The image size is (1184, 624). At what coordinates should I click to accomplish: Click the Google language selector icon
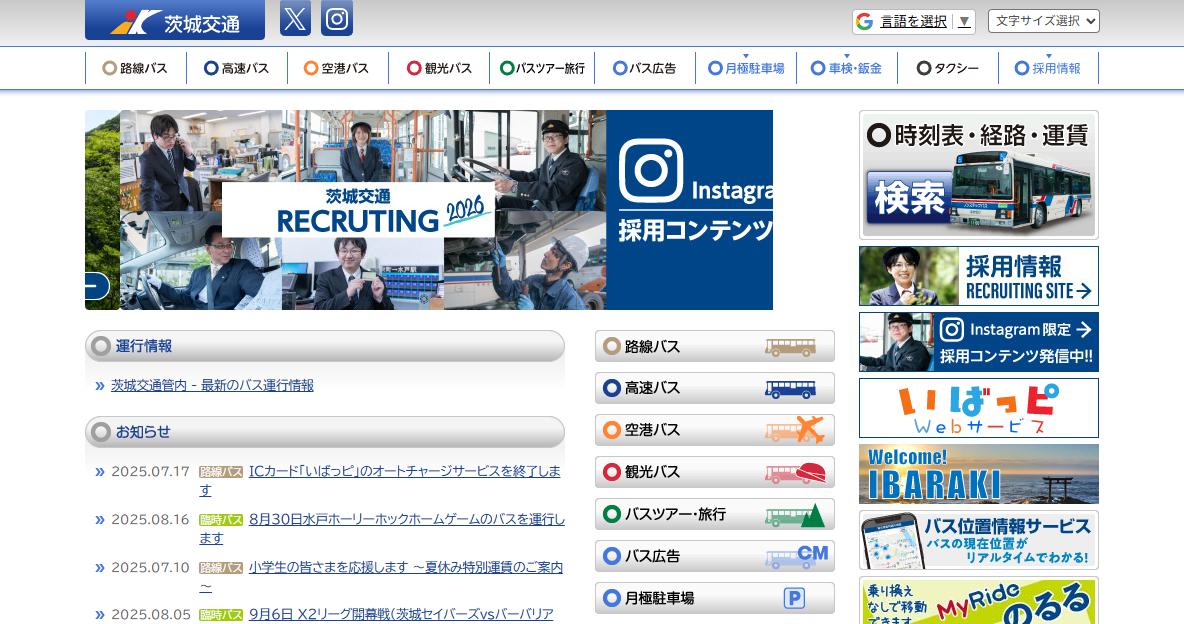coord(865,21)
